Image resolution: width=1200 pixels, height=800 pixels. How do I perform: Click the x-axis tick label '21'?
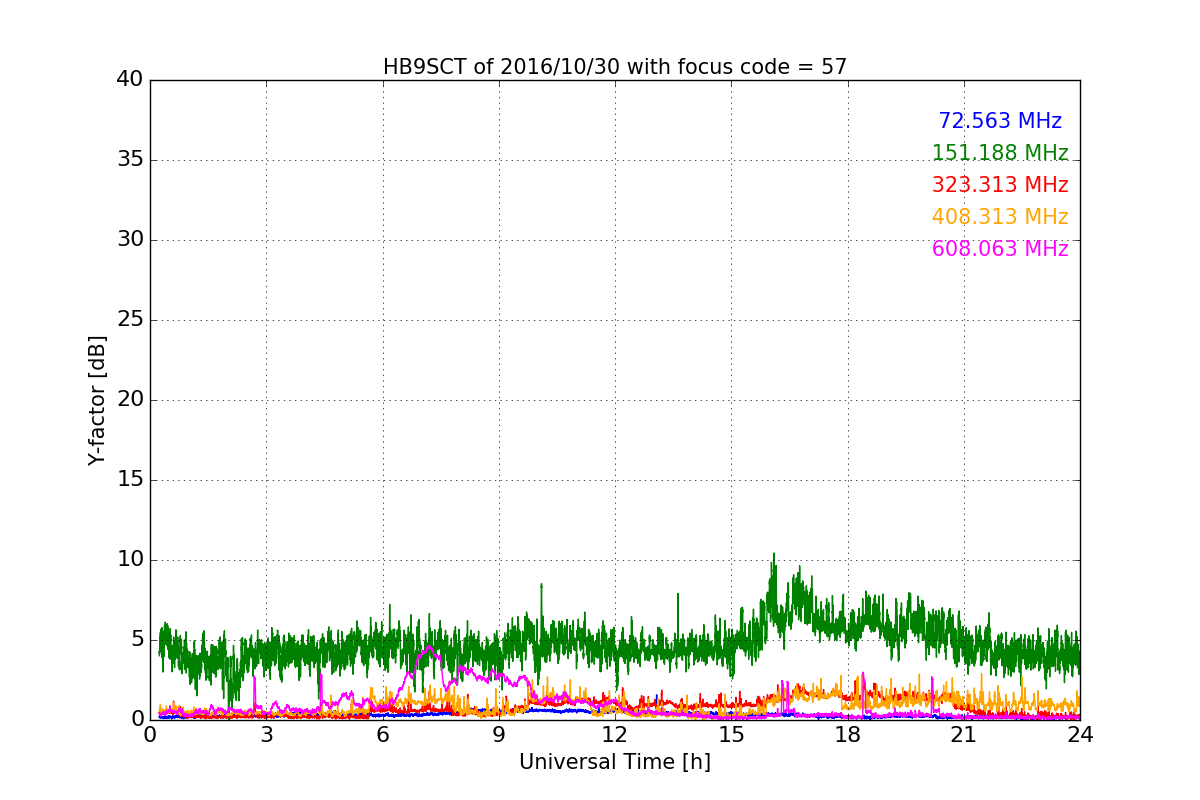[964, 735]
